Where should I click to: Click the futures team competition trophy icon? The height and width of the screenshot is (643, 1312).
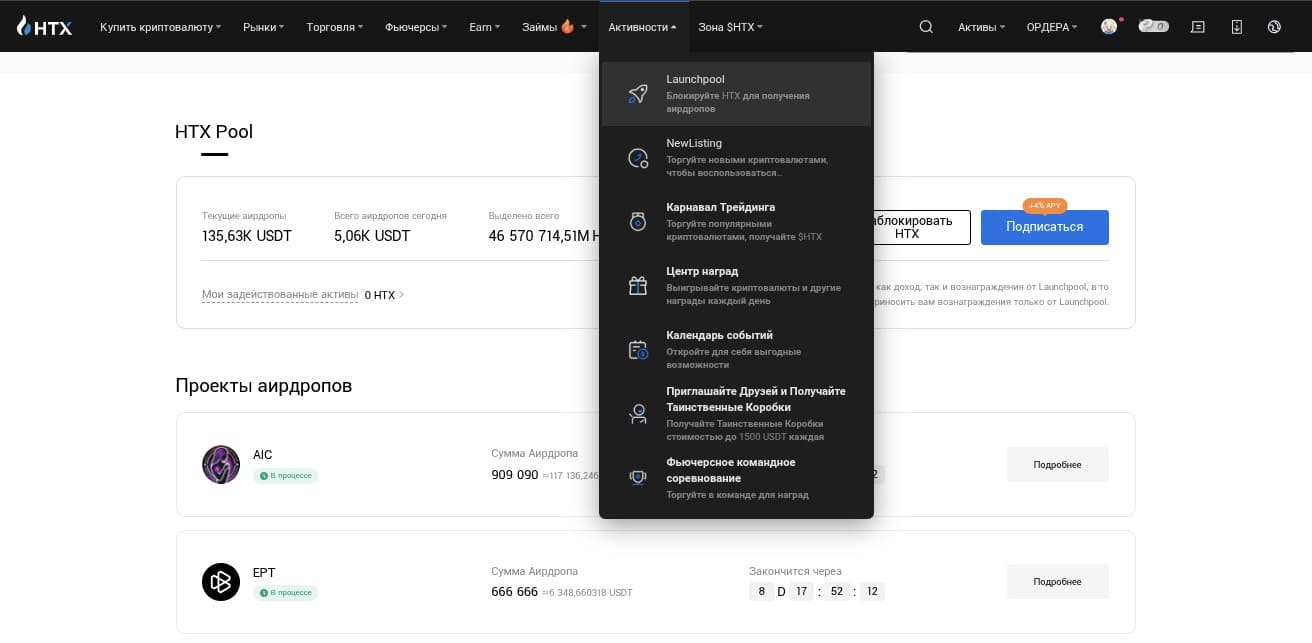pyautogui.click(x=638, y=478)
